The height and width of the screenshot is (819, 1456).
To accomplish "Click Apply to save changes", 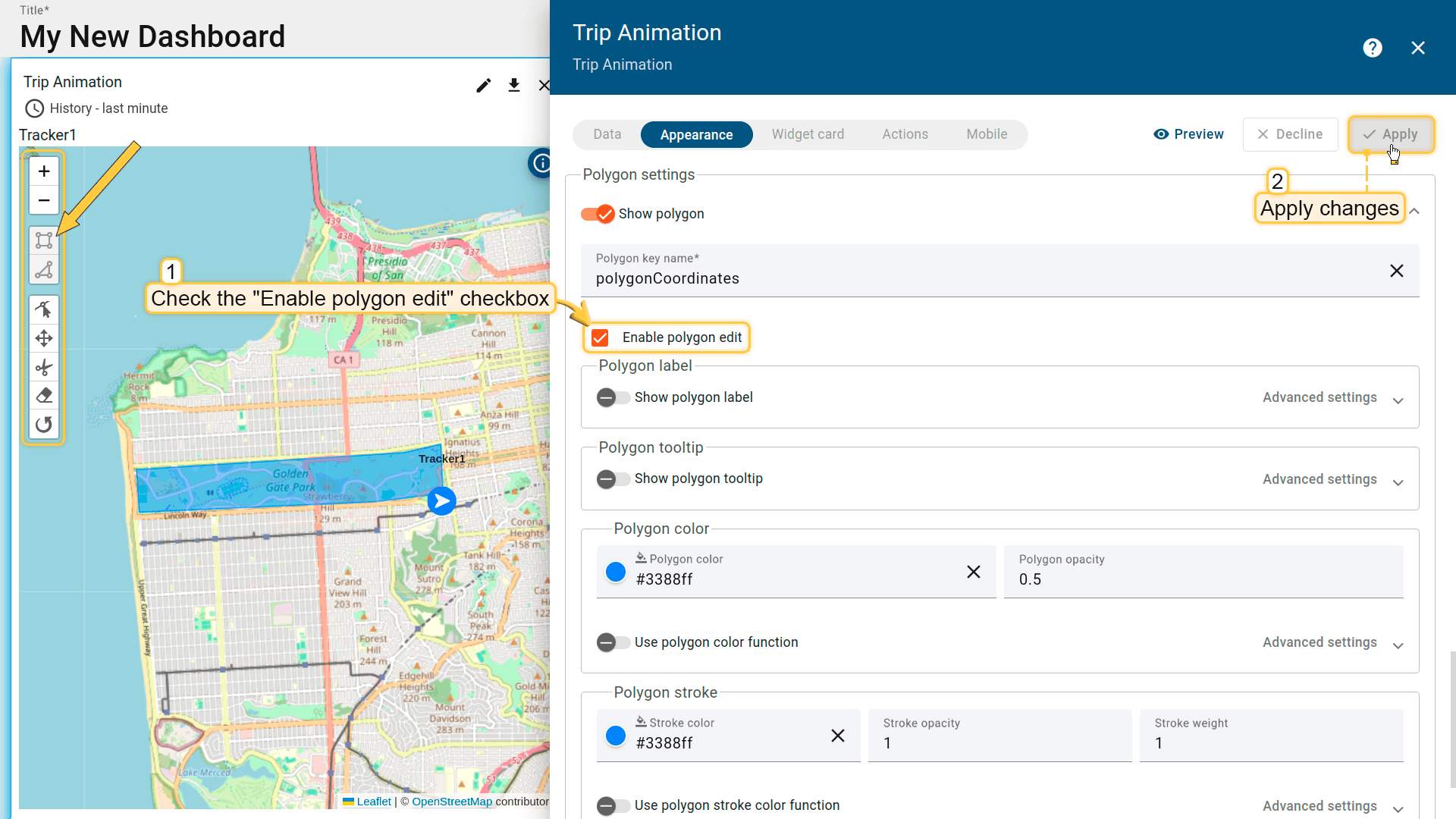I will tap(1391, 134).
